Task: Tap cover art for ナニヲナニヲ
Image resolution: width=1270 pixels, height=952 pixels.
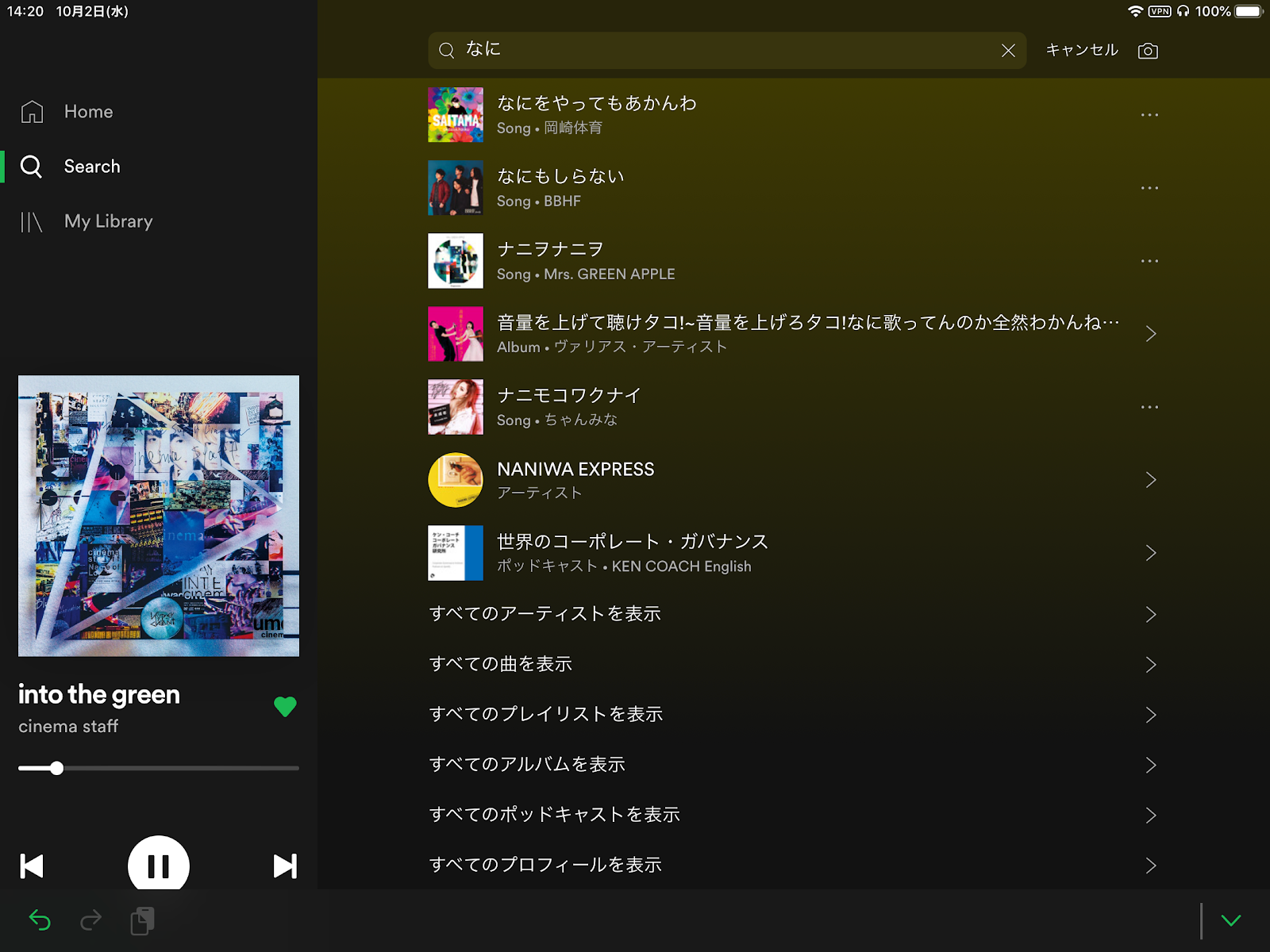Action: 456,261
